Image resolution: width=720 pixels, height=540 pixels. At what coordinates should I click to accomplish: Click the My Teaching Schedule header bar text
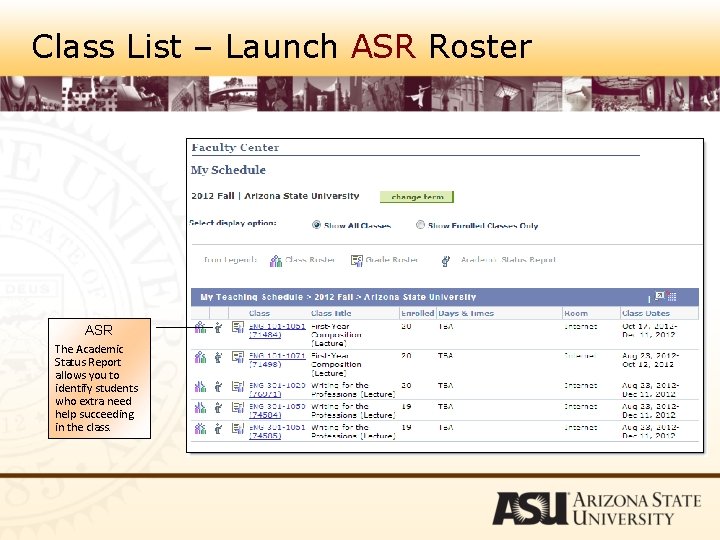point(338,297)
